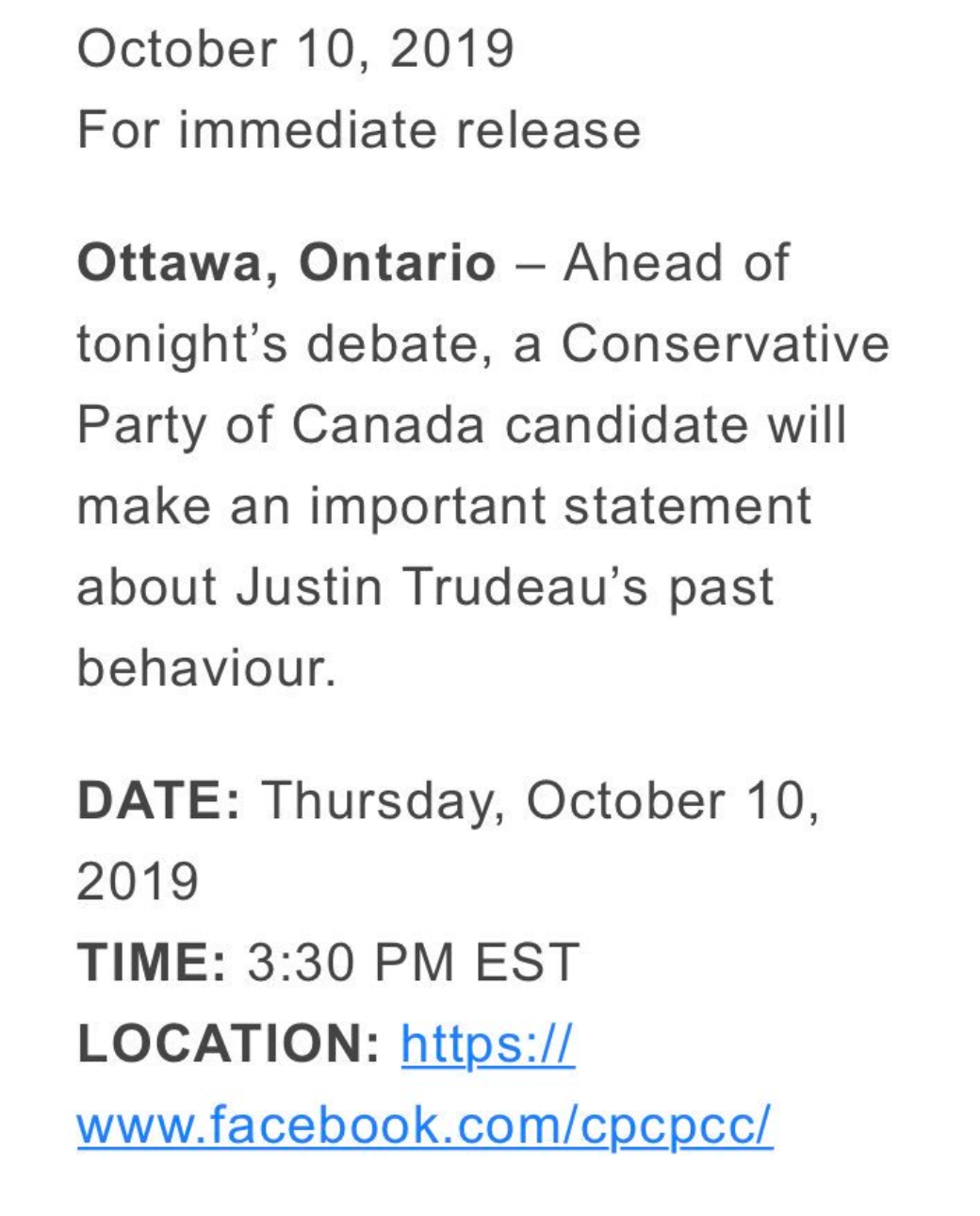
Task: Click the bold 'DATE:' label
Action: (x=159, y=801)
